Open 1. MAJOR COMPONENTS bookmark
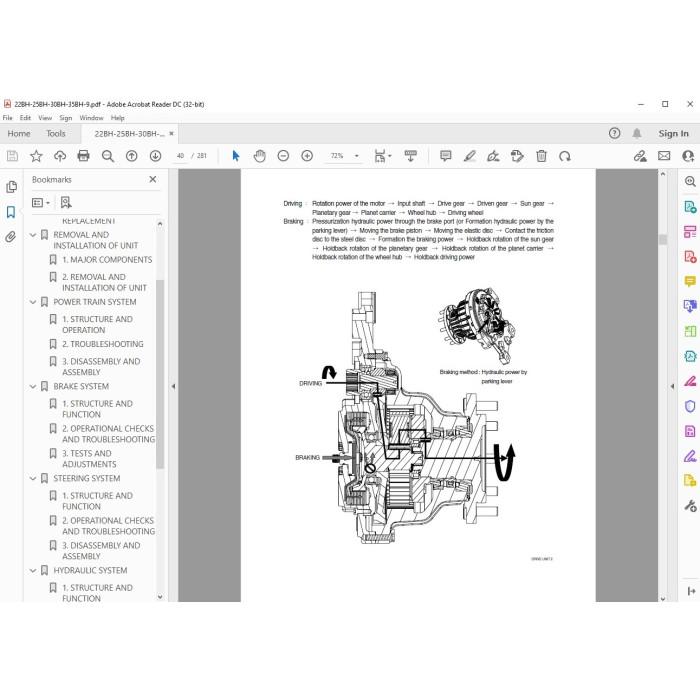This screenshot has width=700, height=700. tap(107, 259)
